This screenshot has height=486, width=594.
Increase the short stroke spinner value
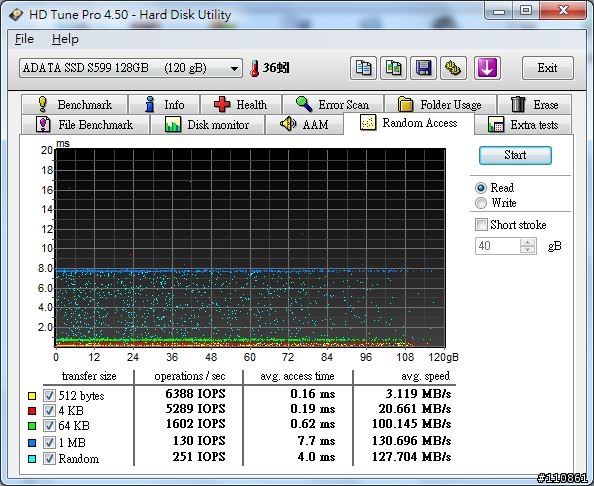(x=528, y=242)
